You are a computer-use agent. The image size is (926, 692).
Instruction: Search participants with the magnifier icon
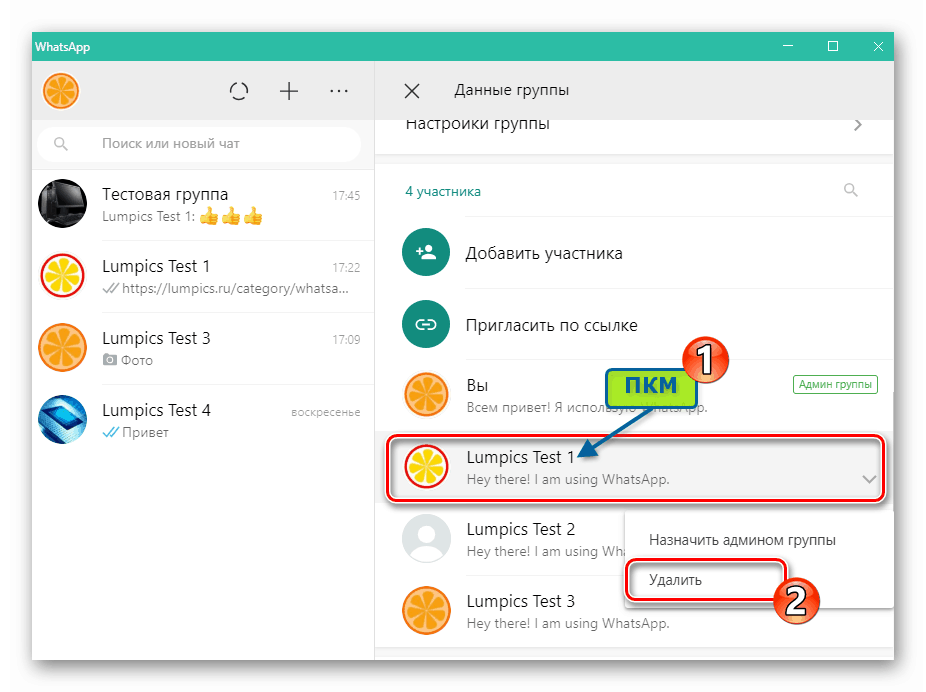pyautogui.click(x=850, y=190)
